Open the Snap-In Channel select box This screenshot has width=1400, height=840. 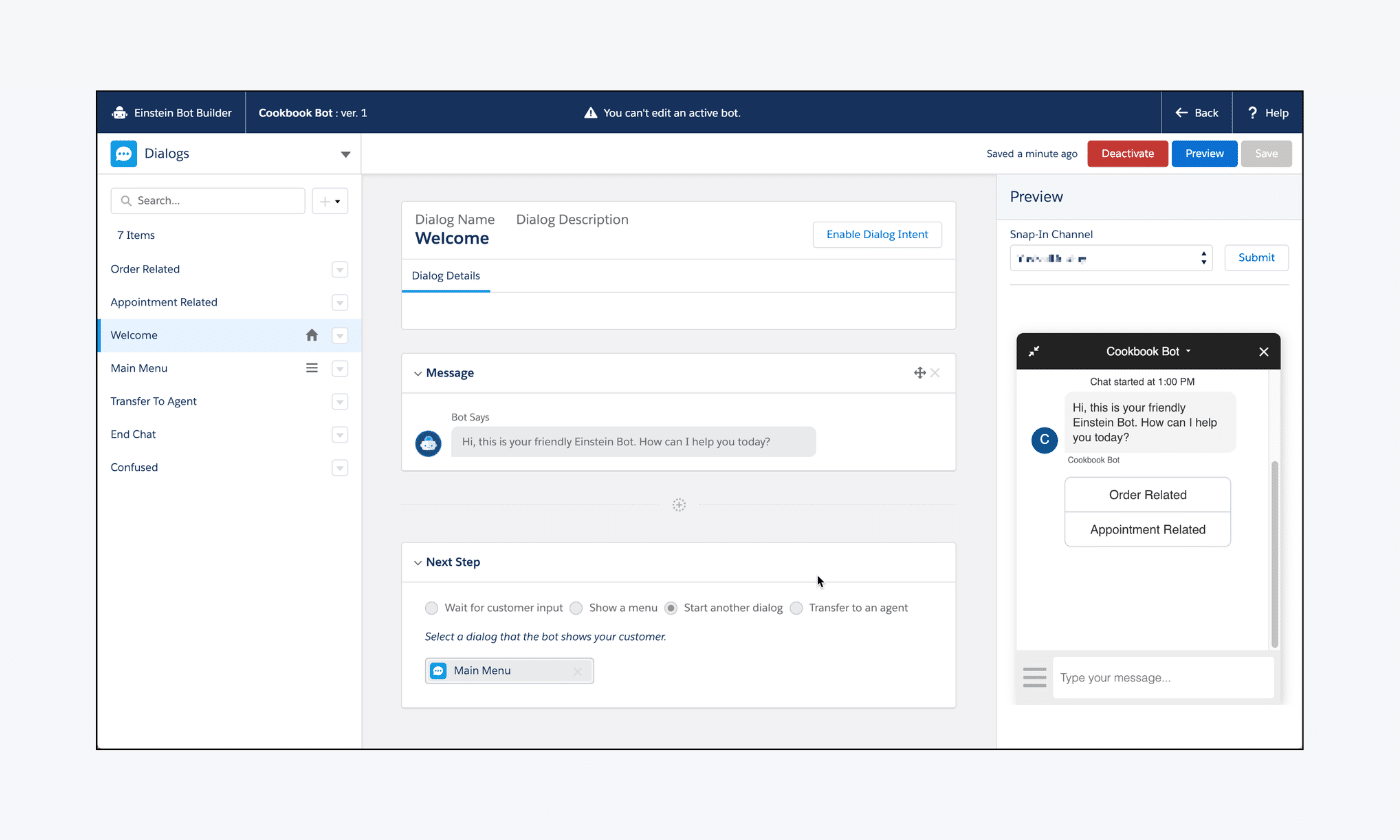pos(1111,258)
